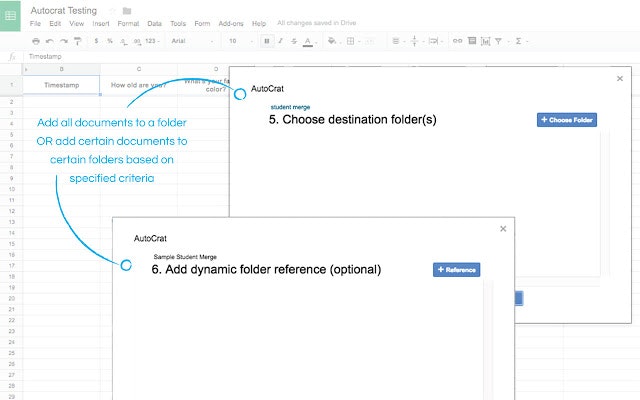Viewport: 640px width, 400px height.
Task: Open the Data menu
Action: pyautogui.click(x=155, y=24)
